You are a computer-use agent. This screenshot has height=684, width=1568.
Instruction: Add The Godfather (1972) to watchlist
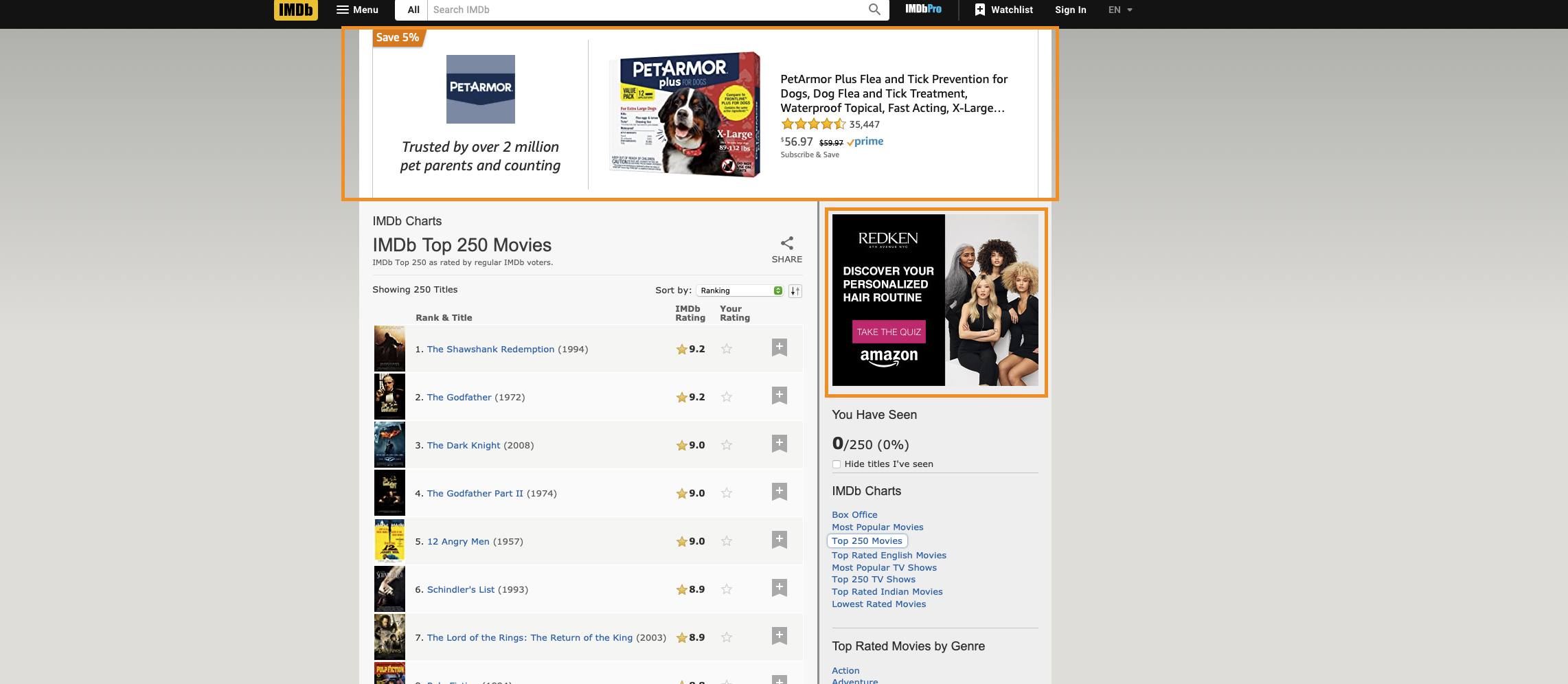[780, 396]
